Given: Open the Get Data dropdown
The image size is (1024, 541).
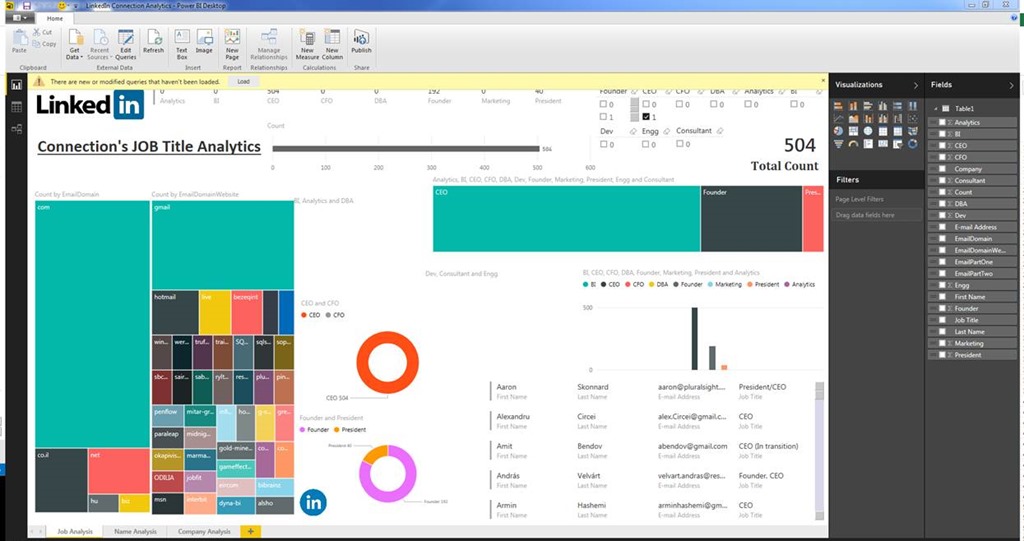Looking at the screenshot, I should coord(75,42).
